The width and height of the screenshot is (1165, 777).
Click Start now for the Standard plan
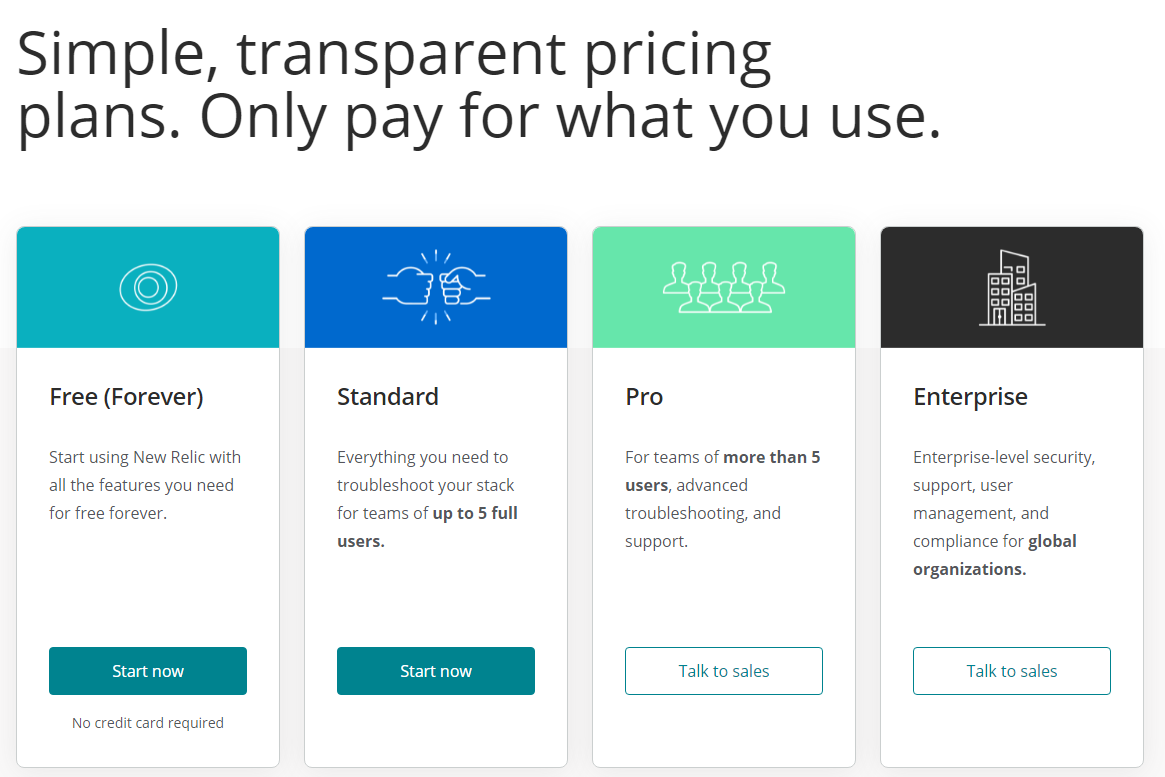(435, 671)
